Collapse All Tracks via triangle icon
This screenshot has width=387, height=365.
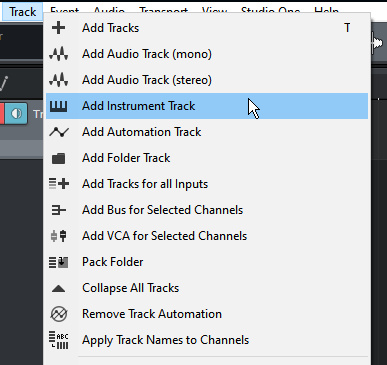click(x=58, y=289)
